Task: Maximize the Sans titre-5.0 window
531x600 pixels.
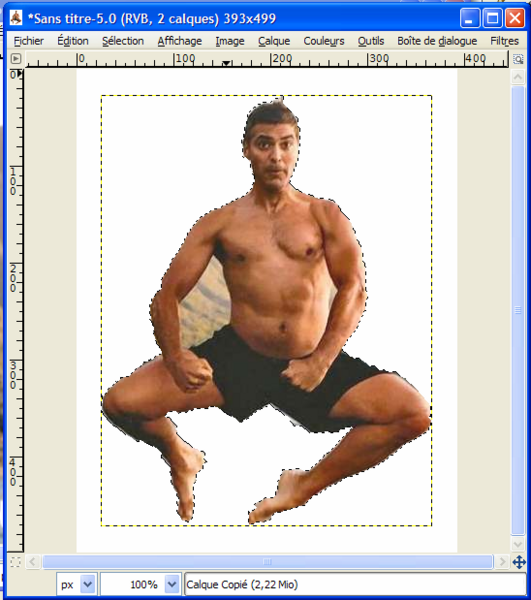Action: pos(492,18)
